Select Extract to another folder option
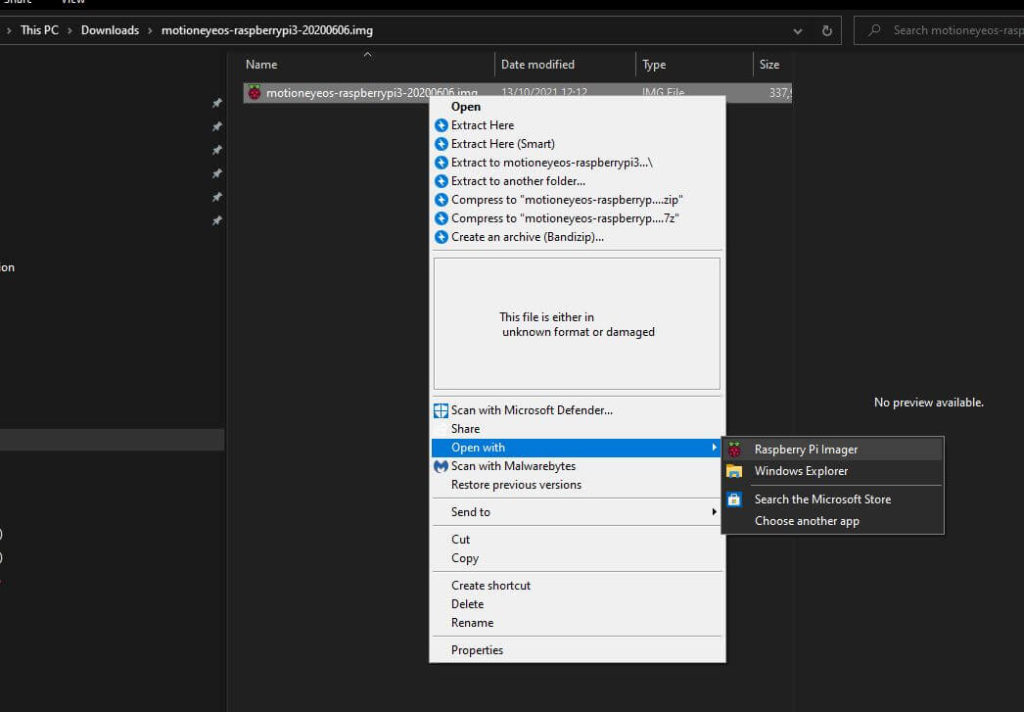The width and height of the screenshot is (1024, 712). (x=518, y=181)
